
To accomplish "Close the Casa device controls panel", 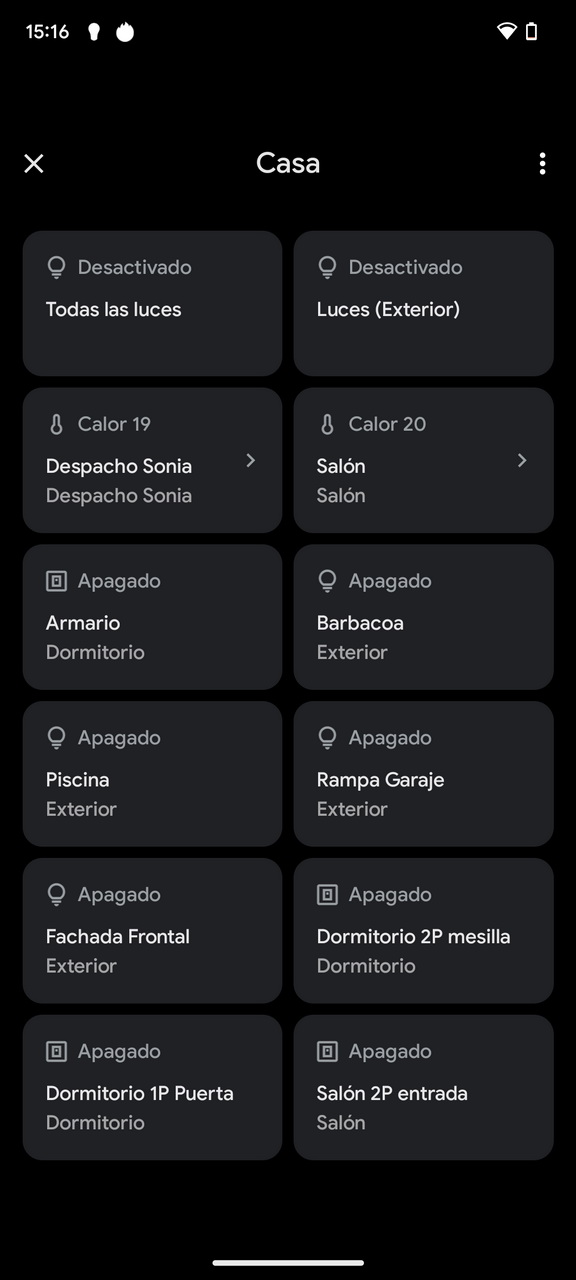I will point(34,163).
